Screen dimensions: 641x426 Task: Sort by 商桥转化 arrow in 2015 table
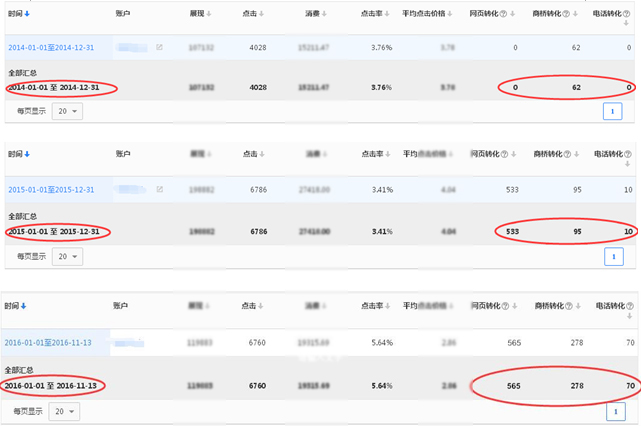[576, 154]
